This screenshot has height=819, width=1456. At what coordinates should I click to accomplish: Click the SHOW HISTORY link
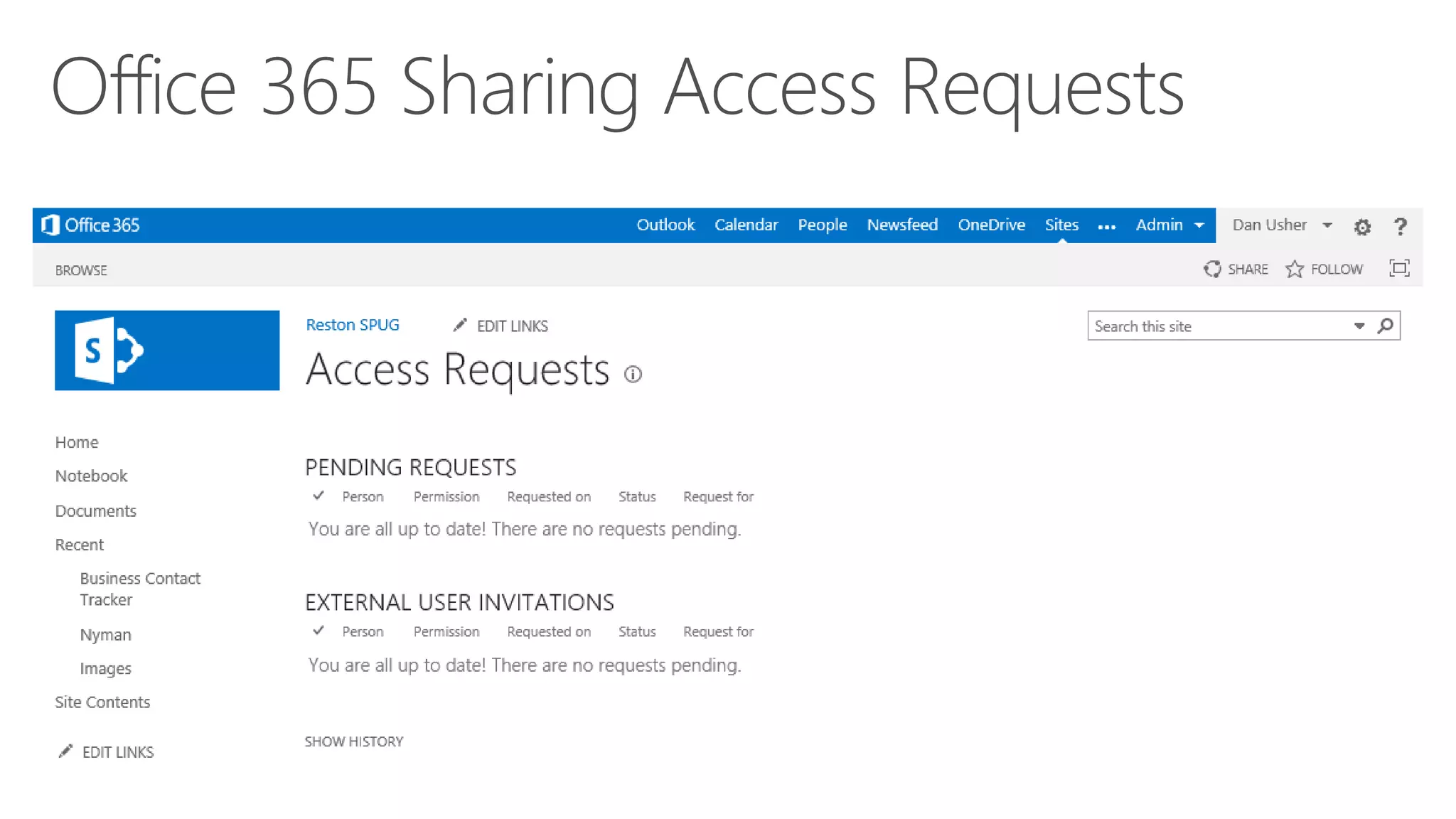pyautogui.click(x=353, y=742)
